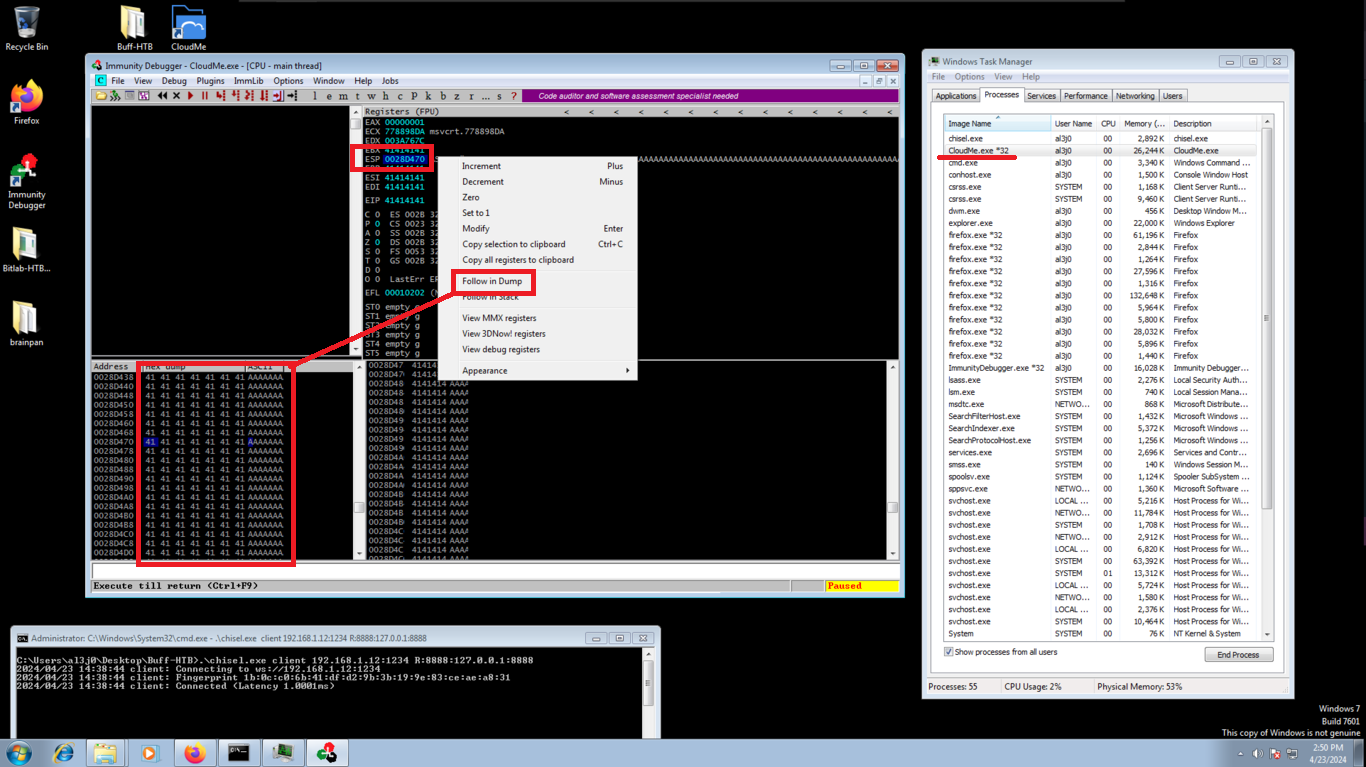Click the Go to address arrow toolbar icon
This screenshot has height=767, width=1366.
coord(292,96)
